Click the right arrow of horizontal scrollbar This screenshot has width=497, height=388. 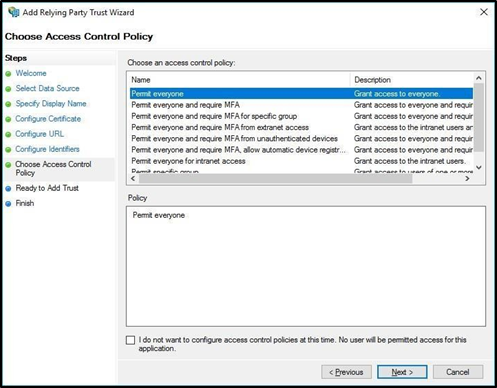[467, 179]
